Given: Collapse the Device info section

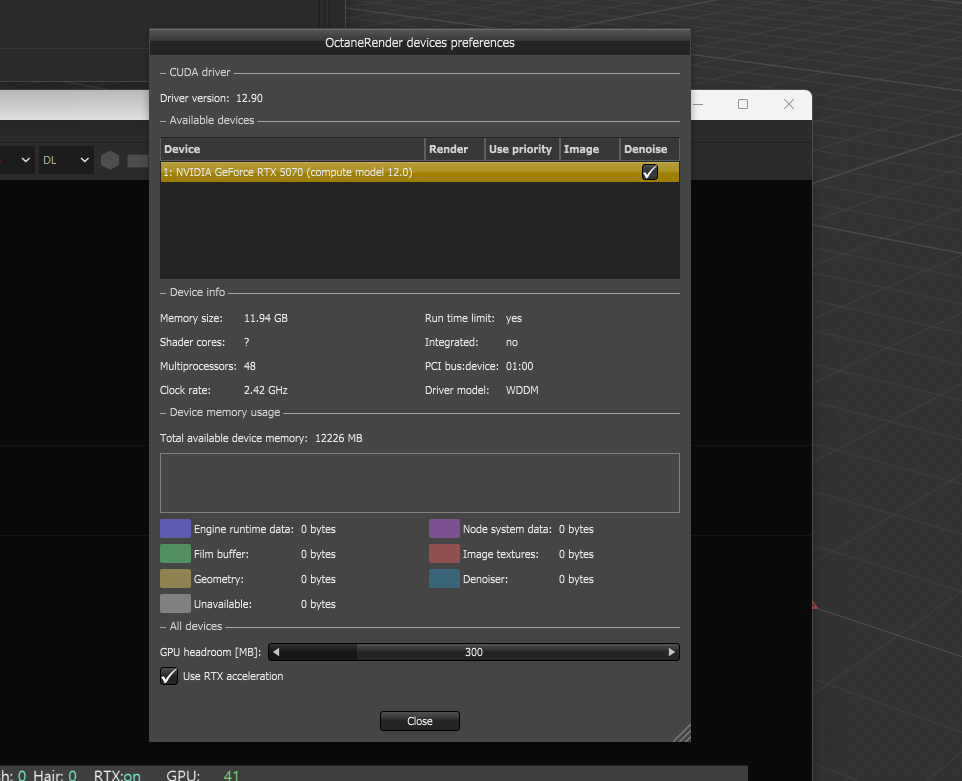Looking at the screenshot, I should (x=163, y=293).
